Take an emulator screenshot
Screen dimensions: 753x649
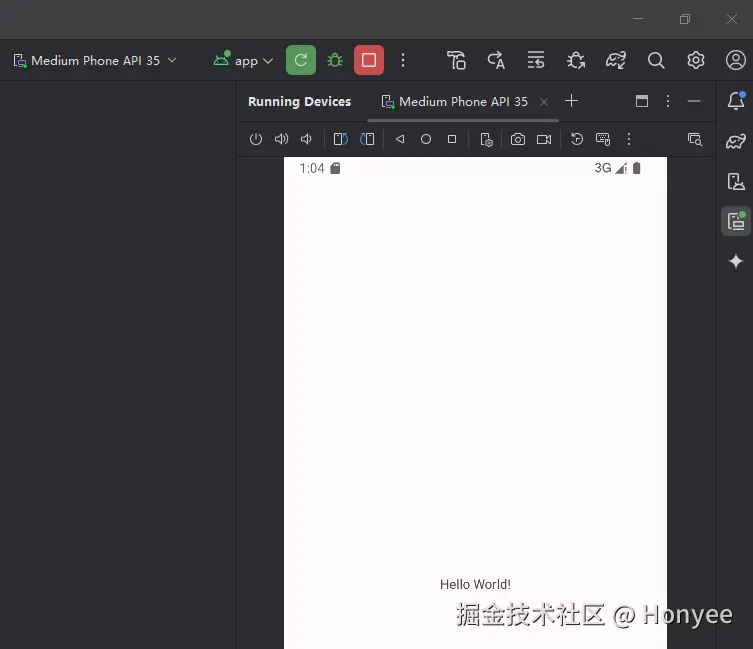pos(518,139)
